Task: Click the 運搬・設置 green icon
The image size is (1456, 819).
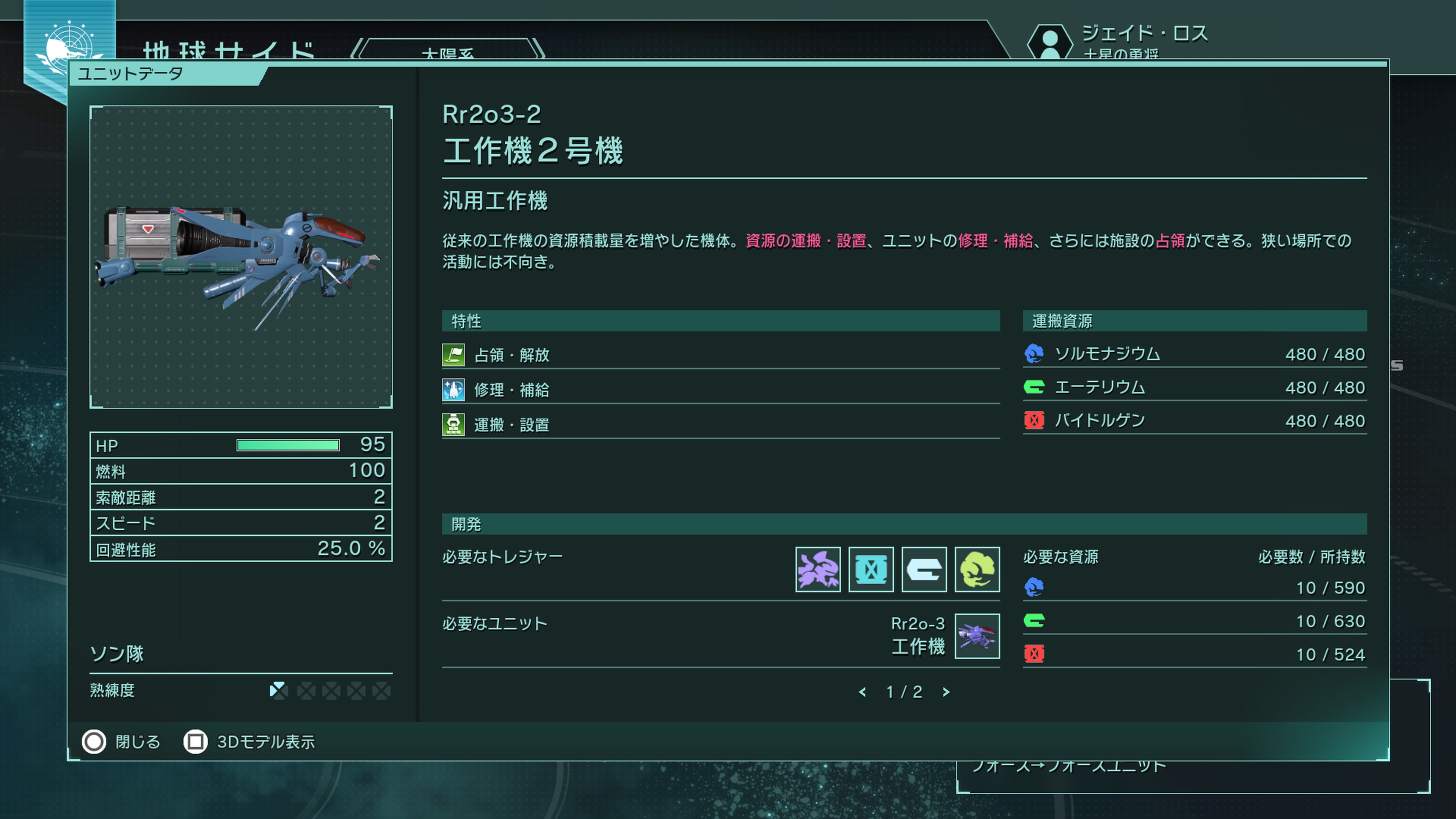Action: tap(453, 425)
